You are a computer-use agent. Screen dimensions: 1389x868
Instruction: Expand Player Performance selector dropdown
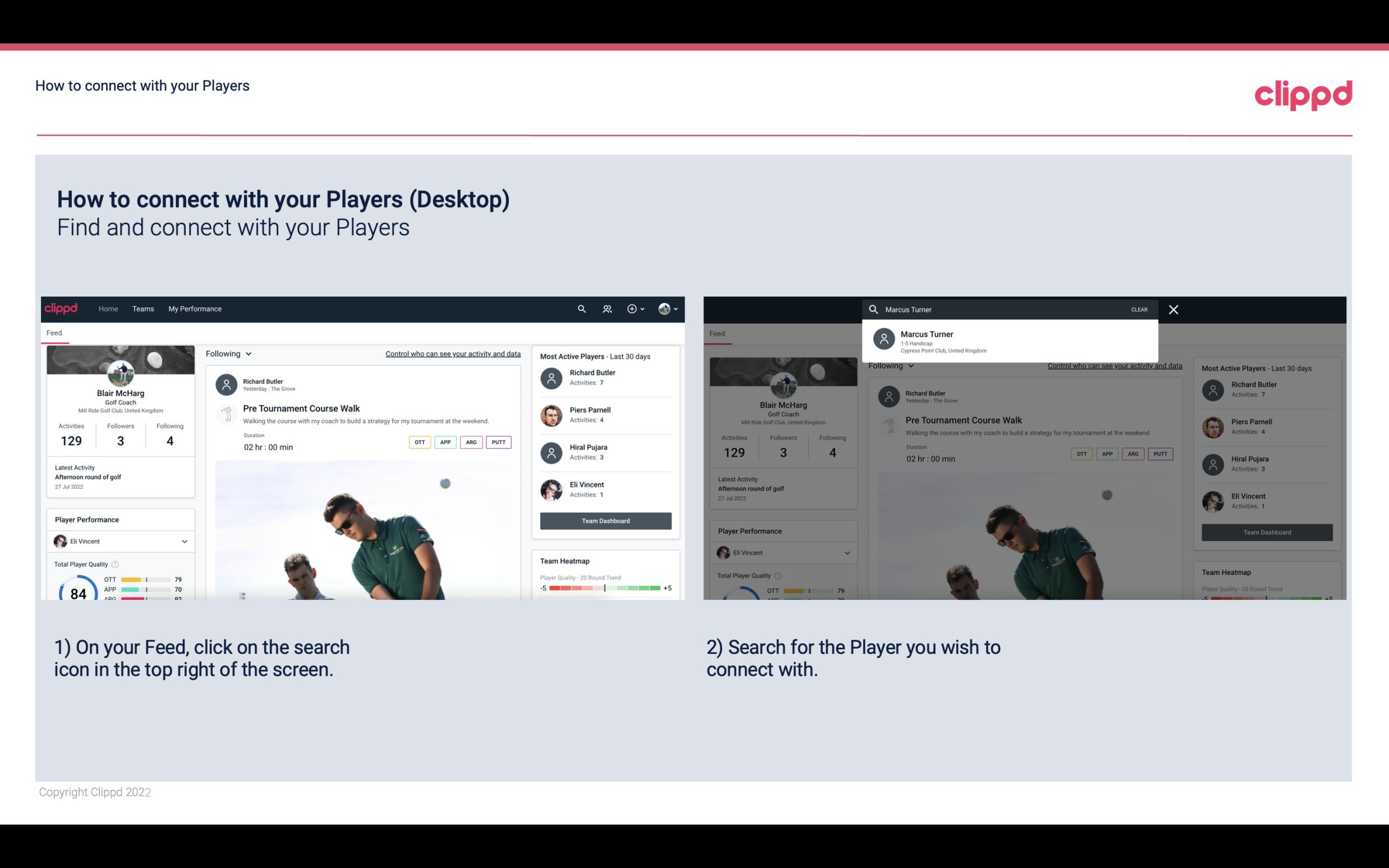pos(184,541)
